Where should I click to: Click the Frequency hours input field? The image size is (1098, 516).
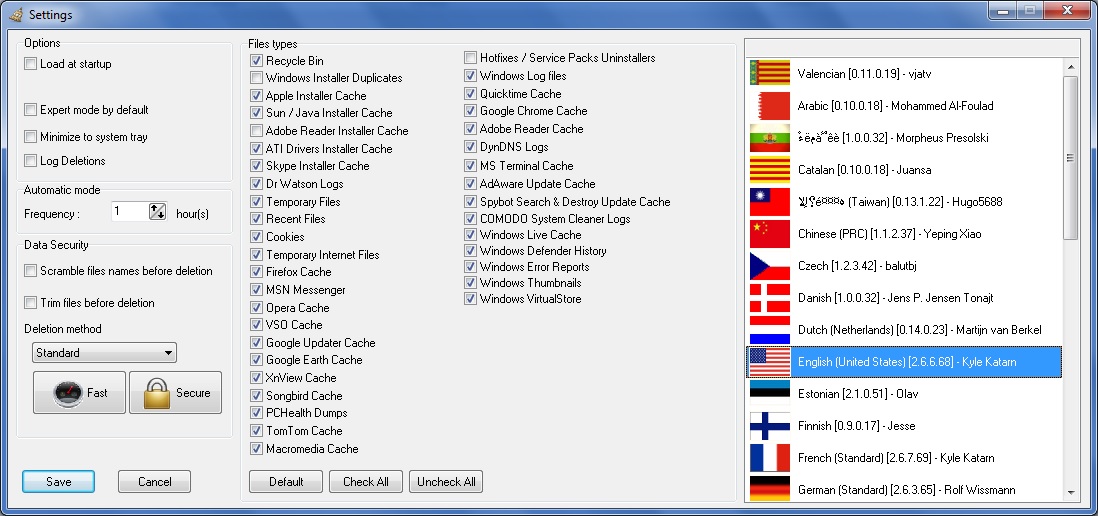(x=130, y=211)
